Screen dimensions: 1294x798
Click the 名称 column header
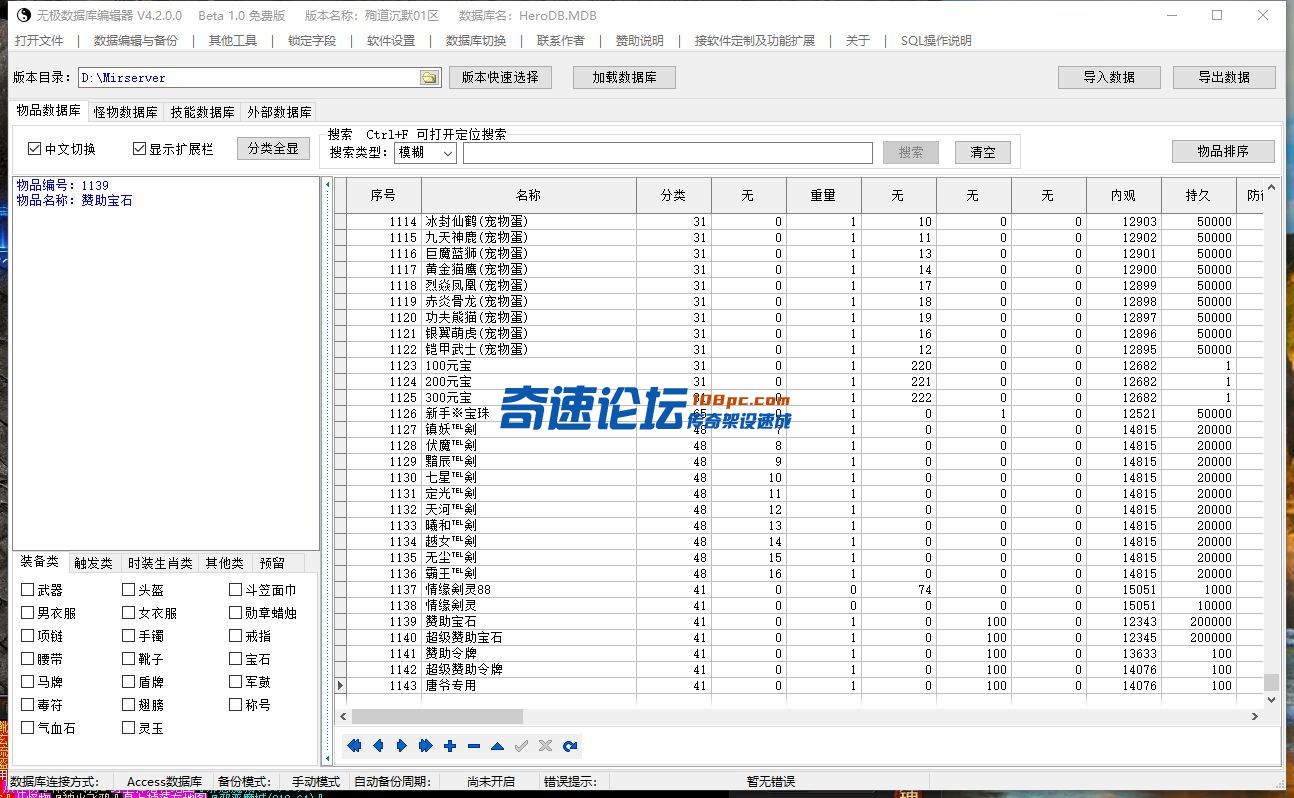(529, 196)
